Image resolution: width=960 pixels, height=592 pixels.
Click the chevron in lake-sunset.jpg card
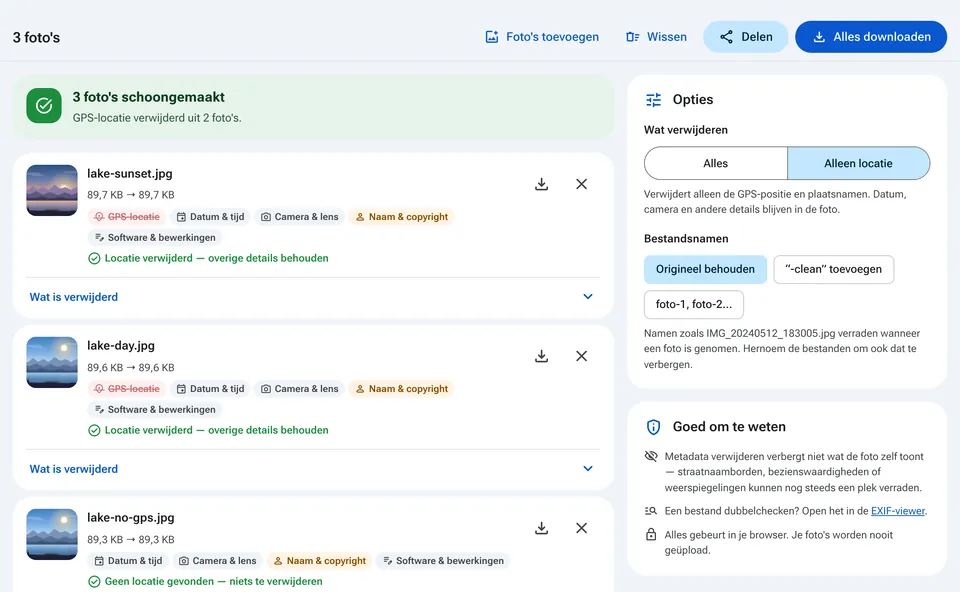tap(588, 297)
